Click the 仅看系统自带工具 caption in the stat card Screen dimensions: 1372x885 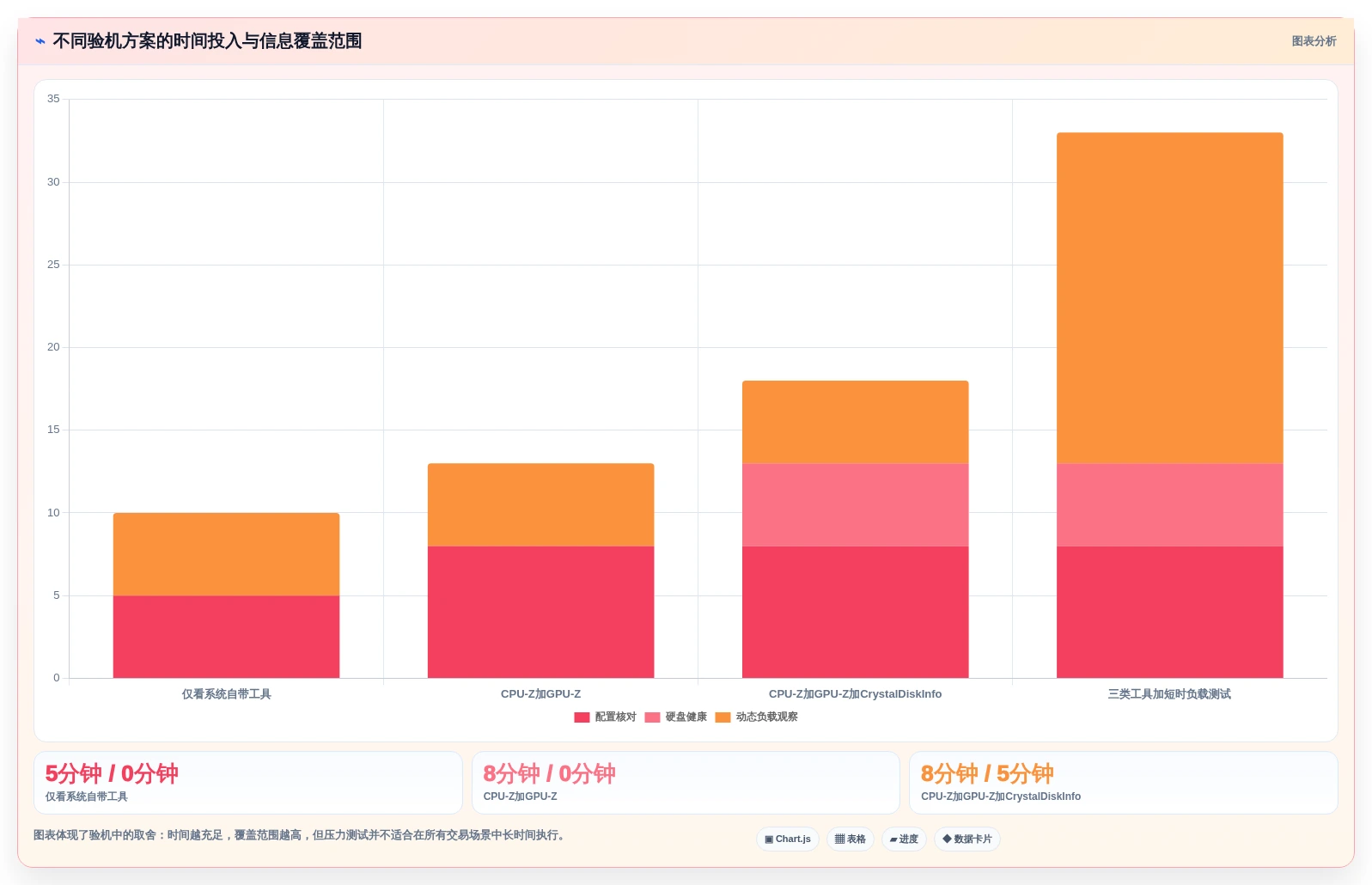(86, 796)
